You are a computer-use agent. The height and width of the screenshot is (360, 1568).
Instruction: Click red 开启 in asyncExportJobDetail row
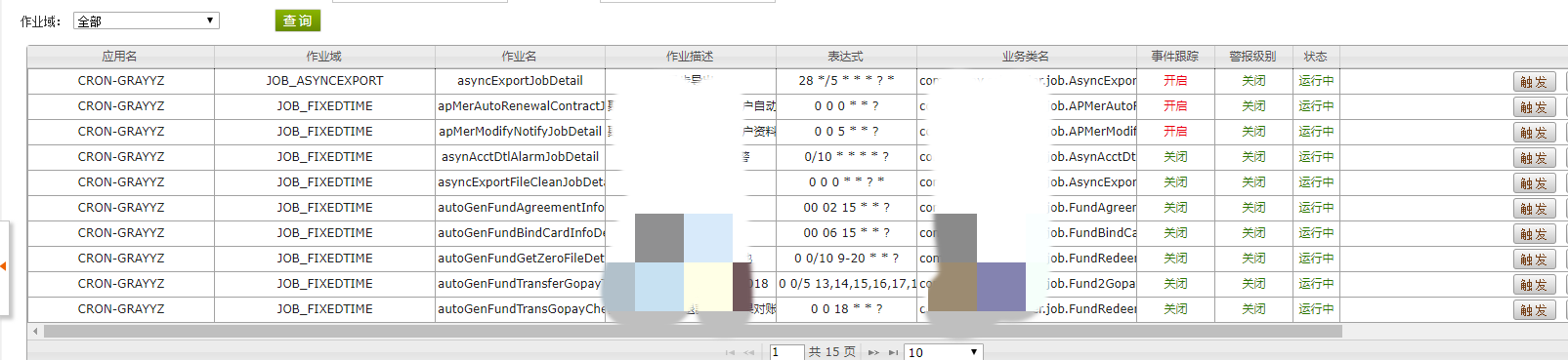[x=1175, y=81]
